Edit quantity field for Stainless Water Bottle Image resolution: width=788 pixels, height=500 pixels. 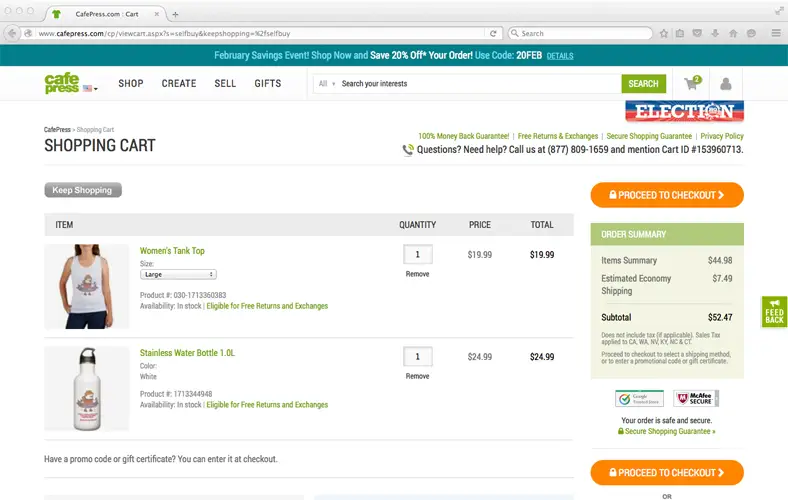tap(418, 357)
